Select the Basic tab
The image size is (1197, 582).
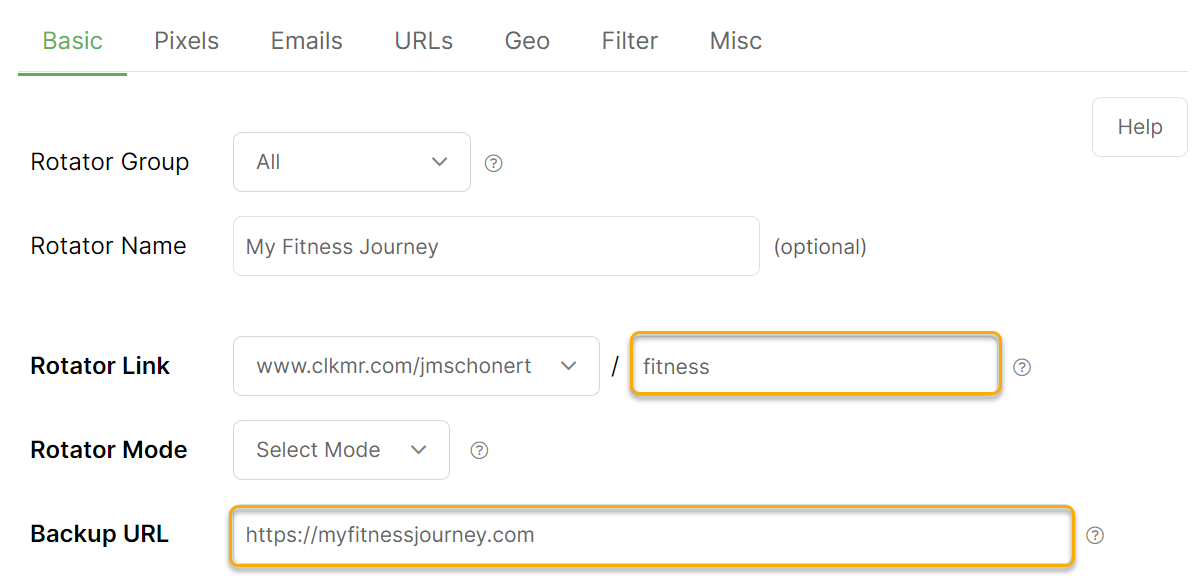pyautogui.click(x=73, y=40)
